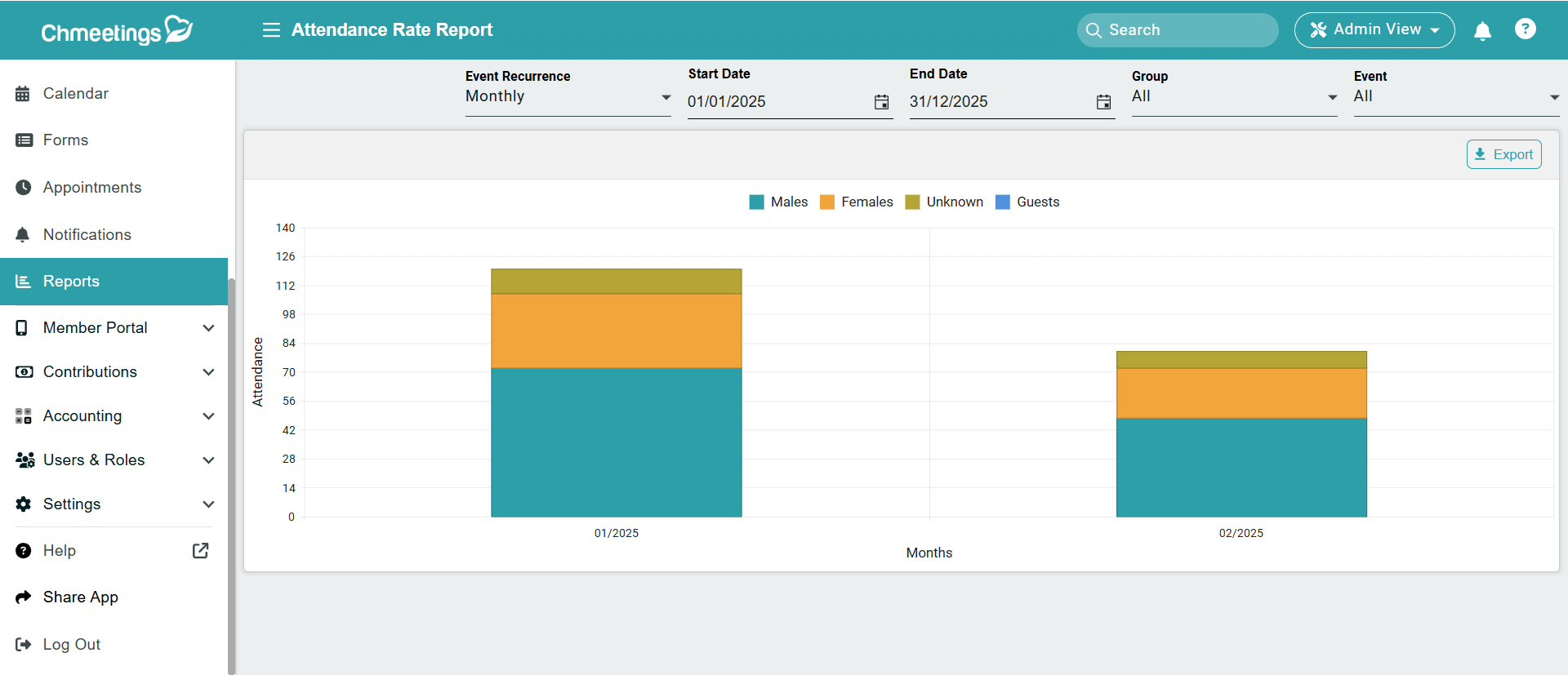Viewport: 1568px width, 675px height.
Task: Click the Search input field
Action: 1178,30
